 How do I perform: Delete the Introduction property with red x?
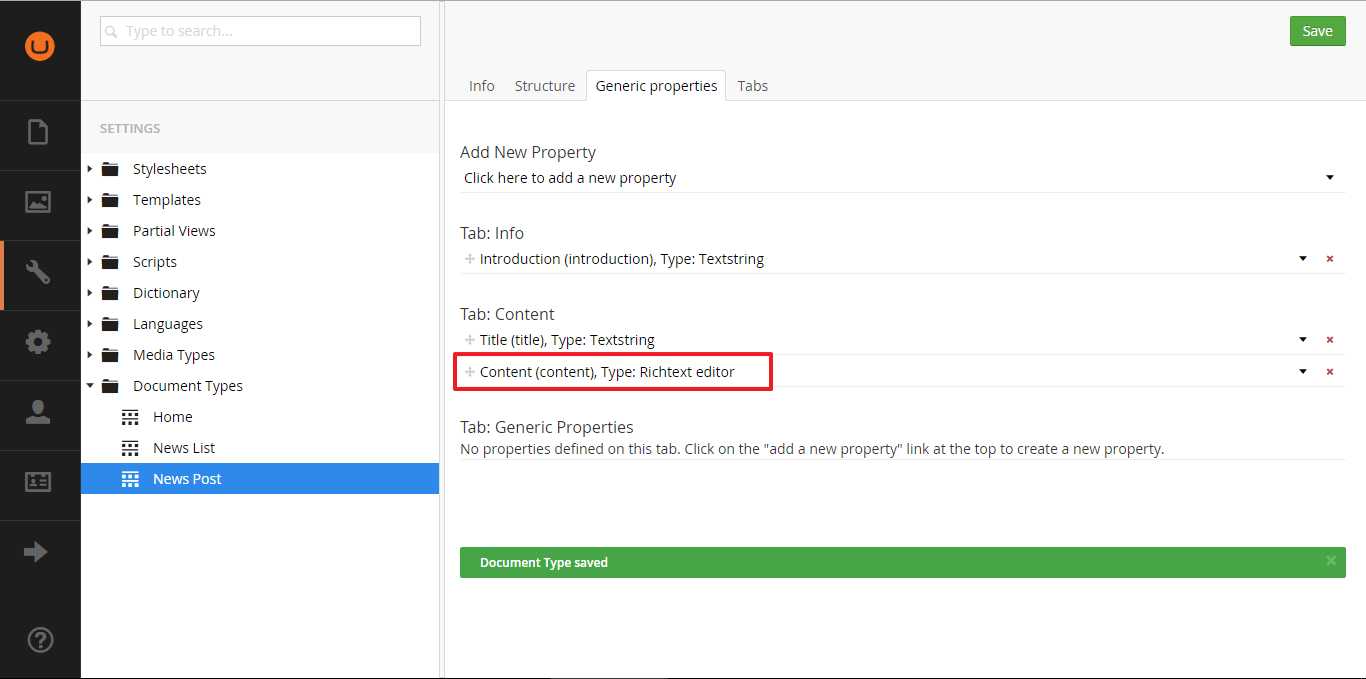pos(1330,259)
